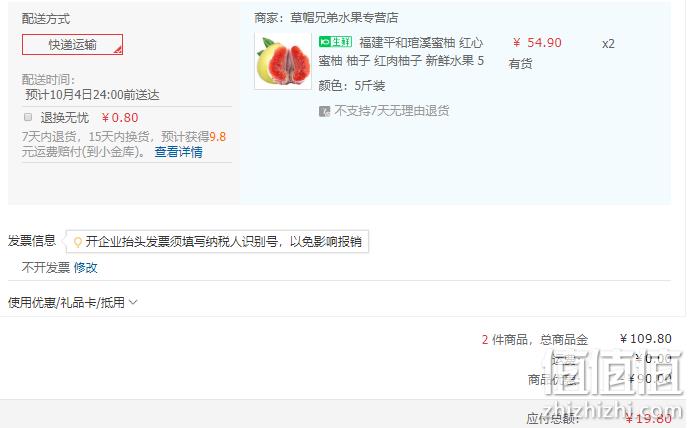Select the 快递运输 delivery option

72,45
